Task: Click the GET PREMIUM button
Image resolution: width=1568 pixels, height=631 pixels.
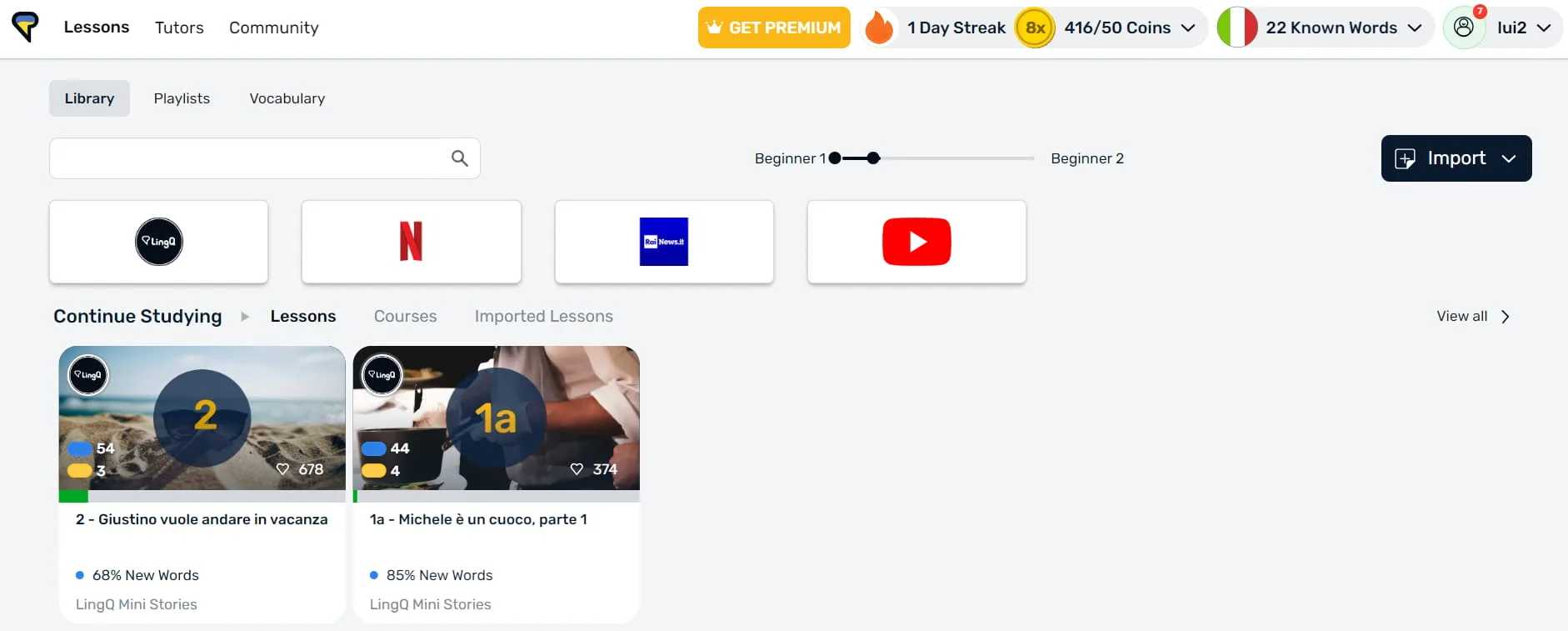Action: 774,28
